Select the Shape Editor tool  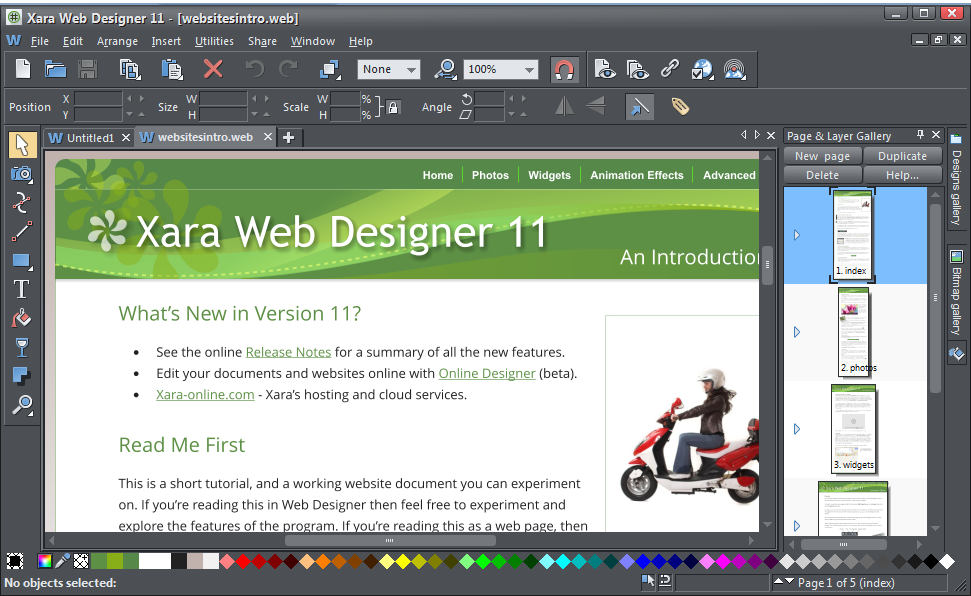[x=22, y=203]
